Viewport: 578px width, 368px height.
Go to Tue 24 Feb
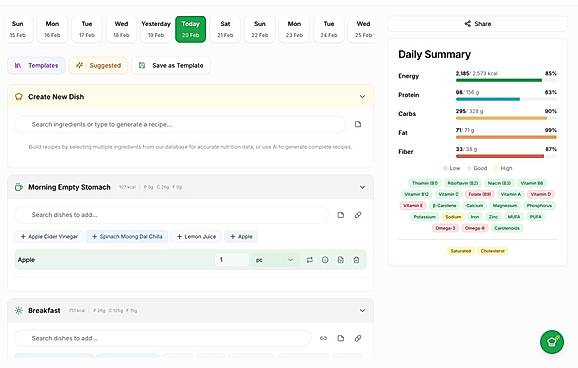click(x=329, y=29)
